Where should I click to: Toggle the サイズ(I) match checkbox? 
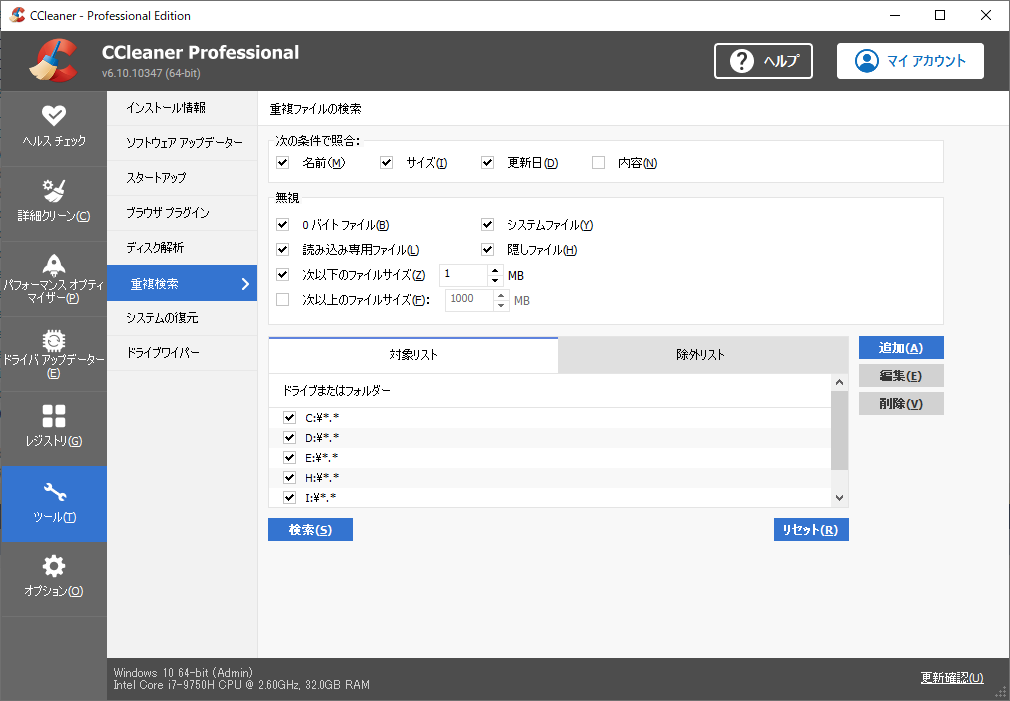386,162
